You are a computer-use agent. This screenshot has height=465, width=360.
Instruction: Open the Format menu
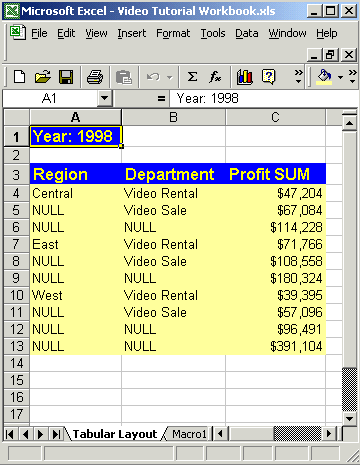(173, 33)
